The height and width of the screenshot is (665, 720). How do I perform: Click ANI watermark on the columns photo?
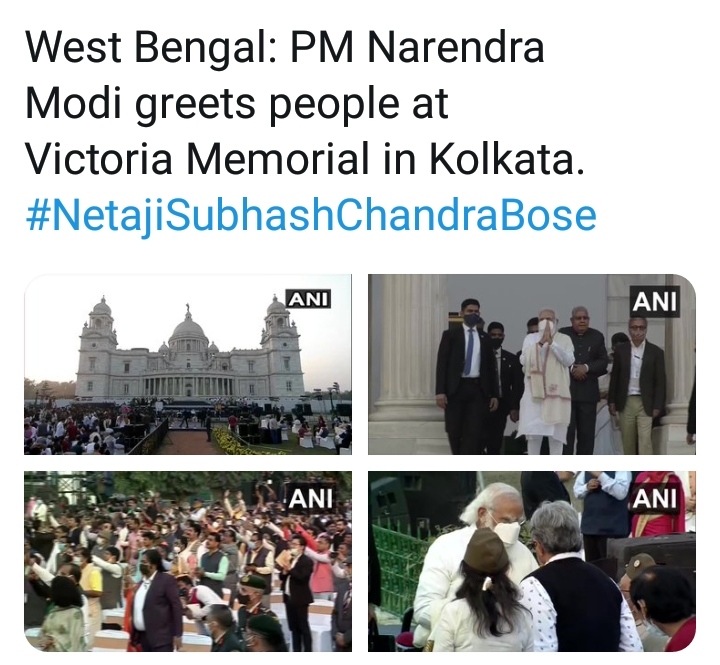(654, 301)
